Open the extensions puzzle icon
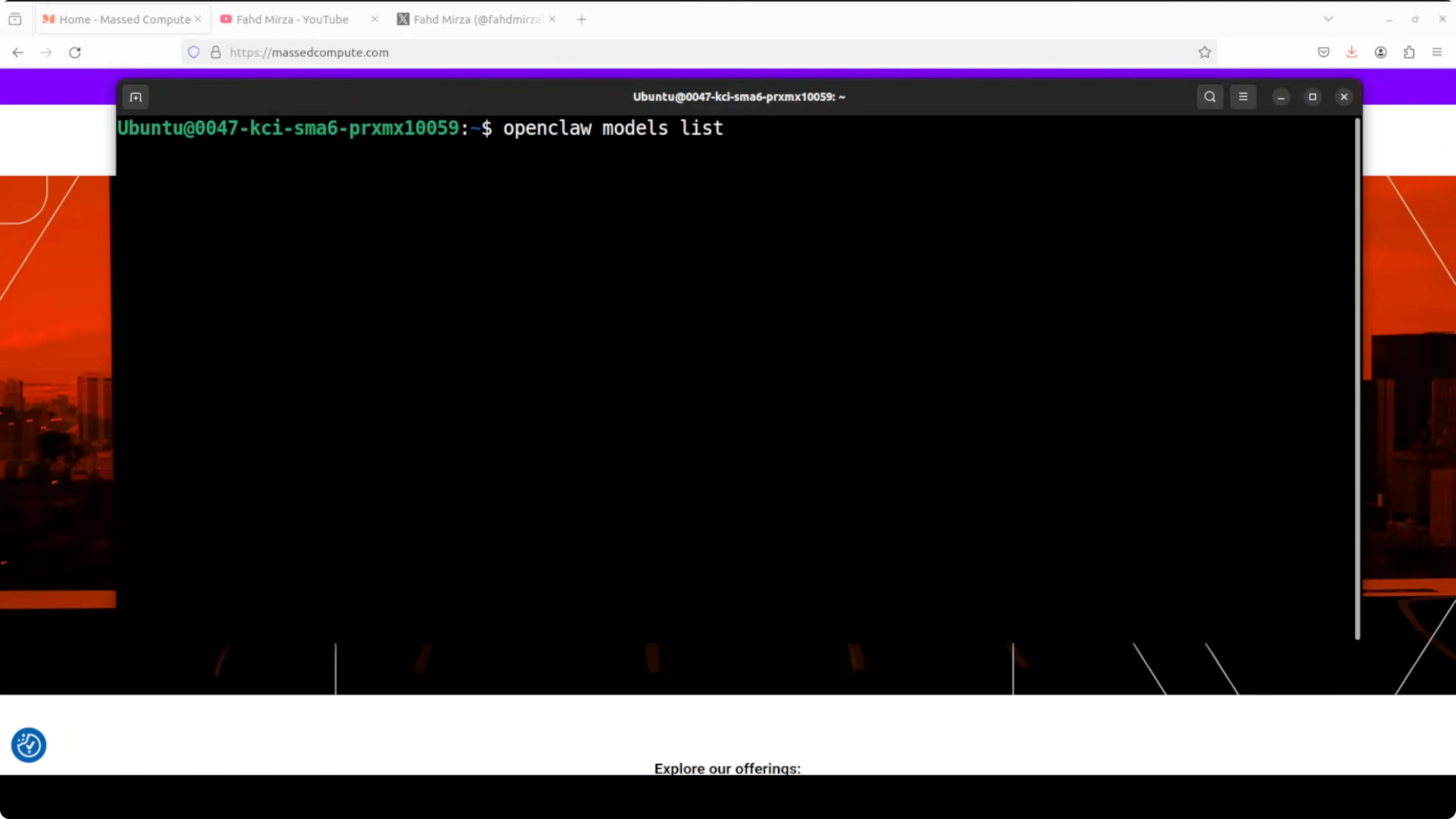 tap(1409, 53)
